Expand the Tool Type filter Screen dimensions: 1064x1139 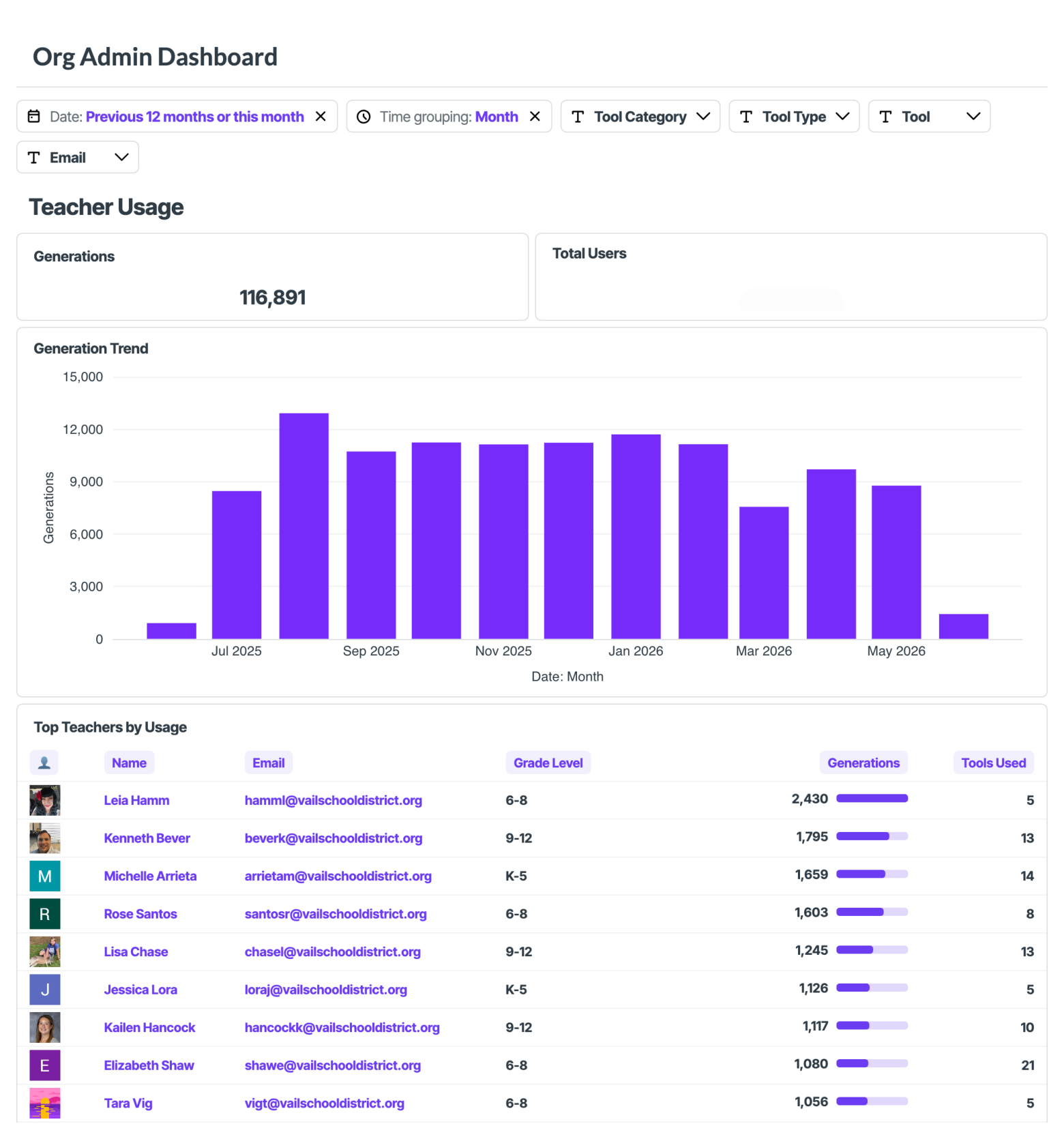(794, 117)
